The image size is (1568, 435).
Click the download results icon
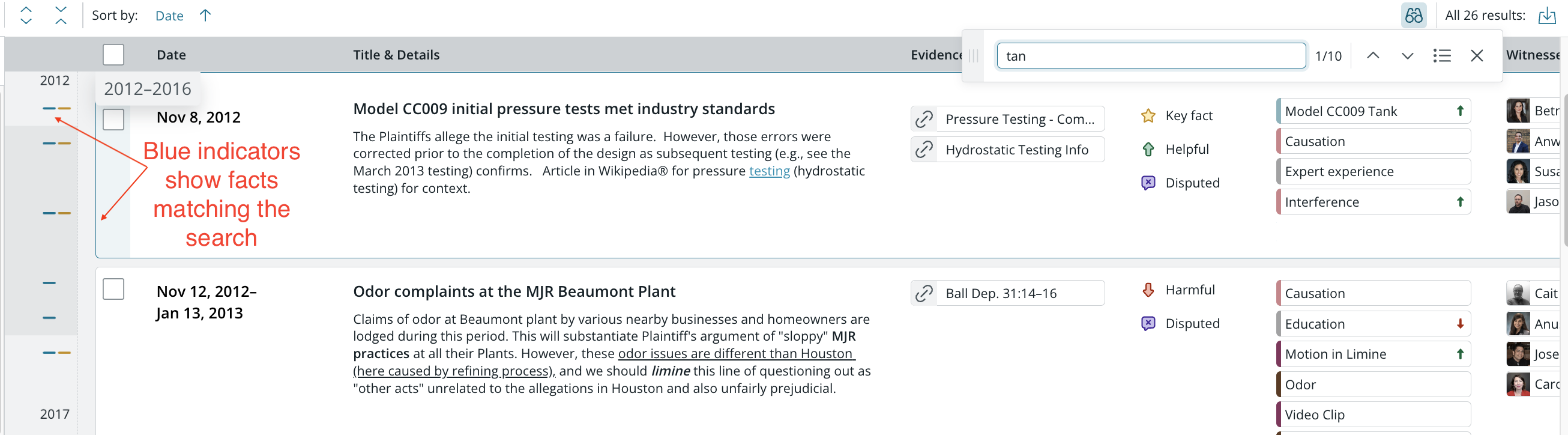point(1547,15)
